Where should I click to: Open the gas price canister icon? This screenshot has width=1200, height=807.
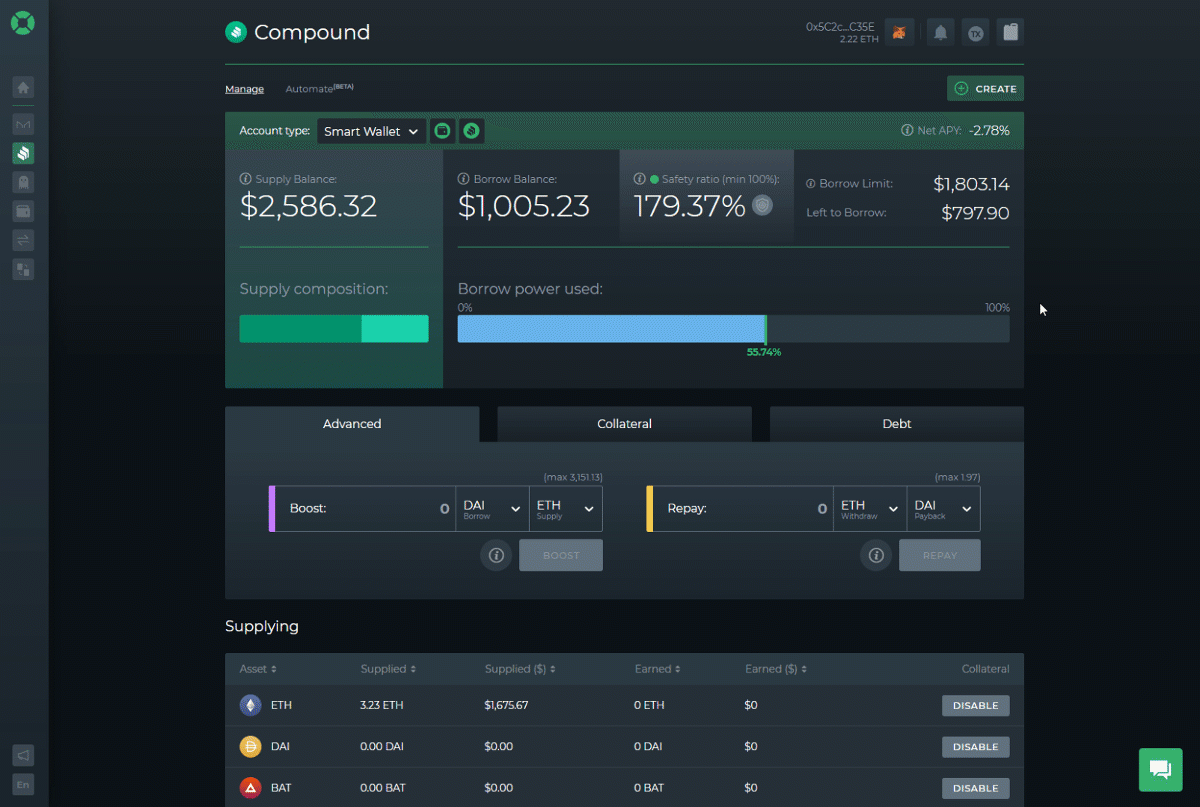coord(1011,32)
